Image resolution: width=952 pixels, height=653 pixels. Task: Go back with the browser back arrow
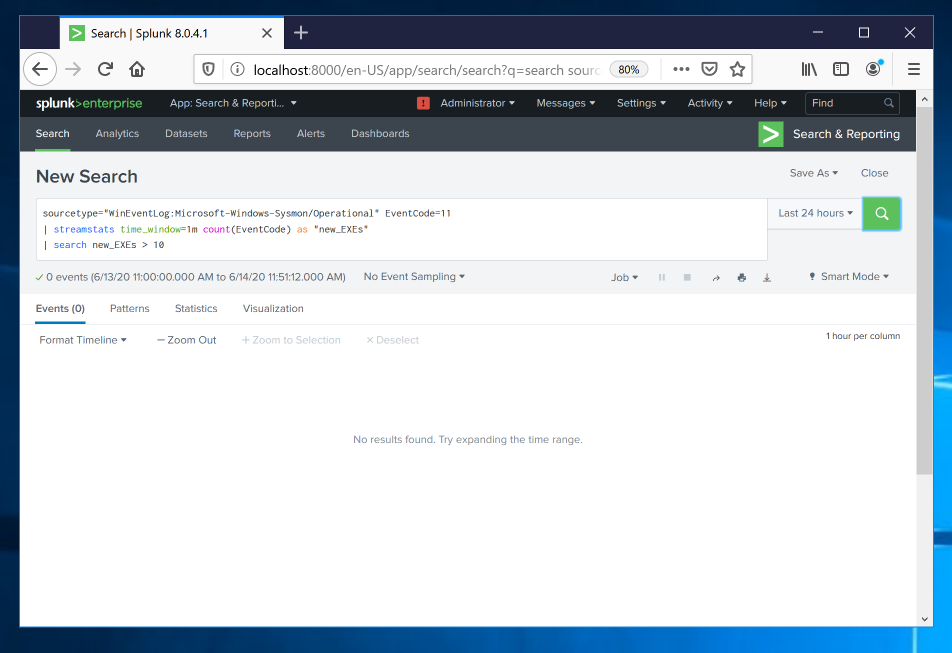40,69
